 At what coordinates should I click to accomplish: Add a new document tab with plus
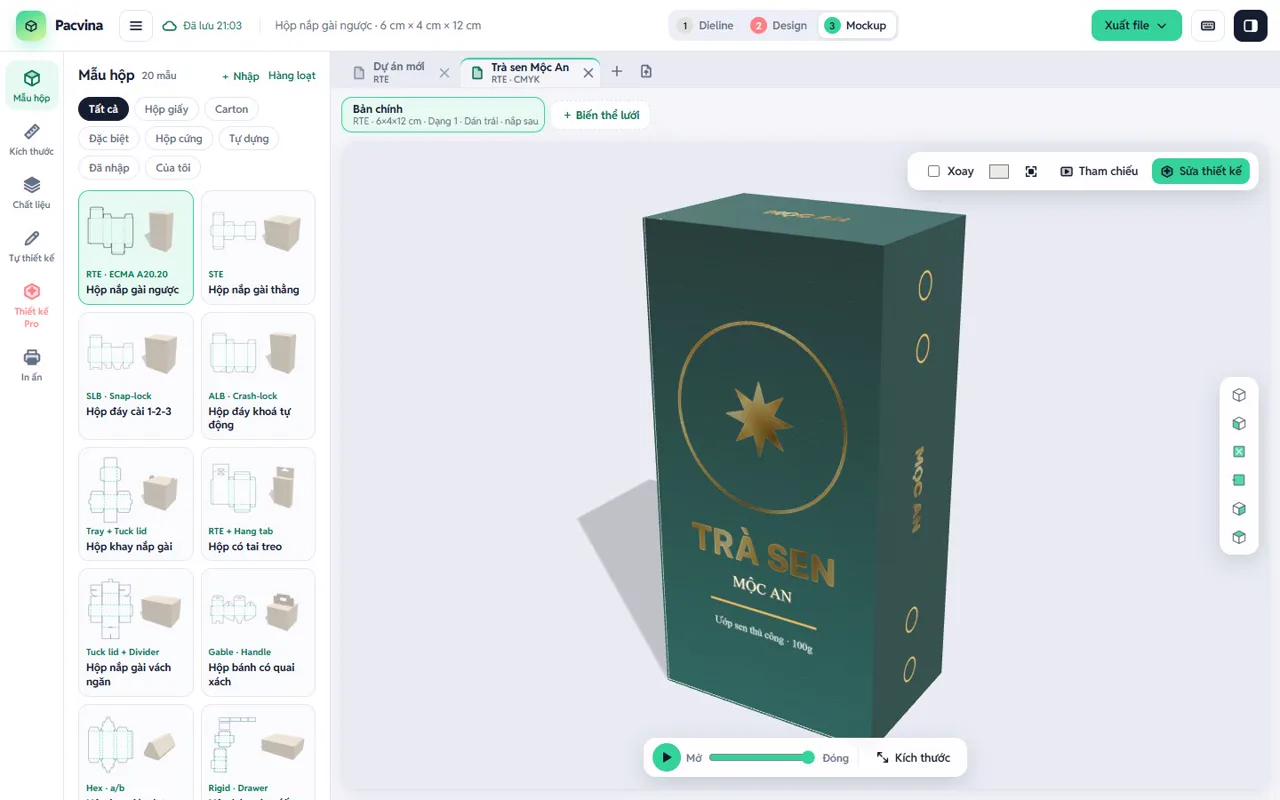tap(617, 71)
